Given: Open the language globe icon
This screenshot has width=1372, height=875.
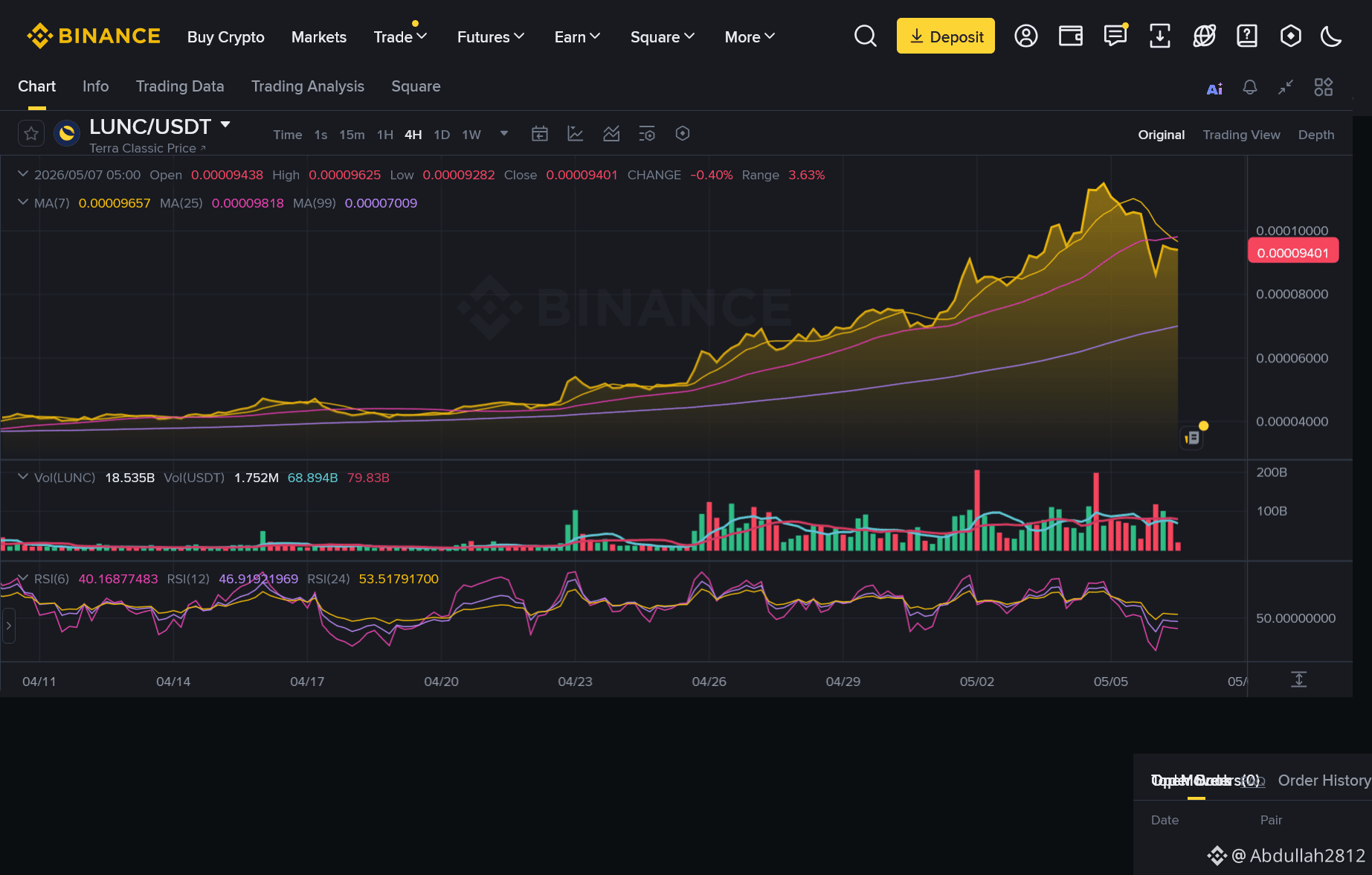Looking at the screenshot, I should pos(1205,36).
